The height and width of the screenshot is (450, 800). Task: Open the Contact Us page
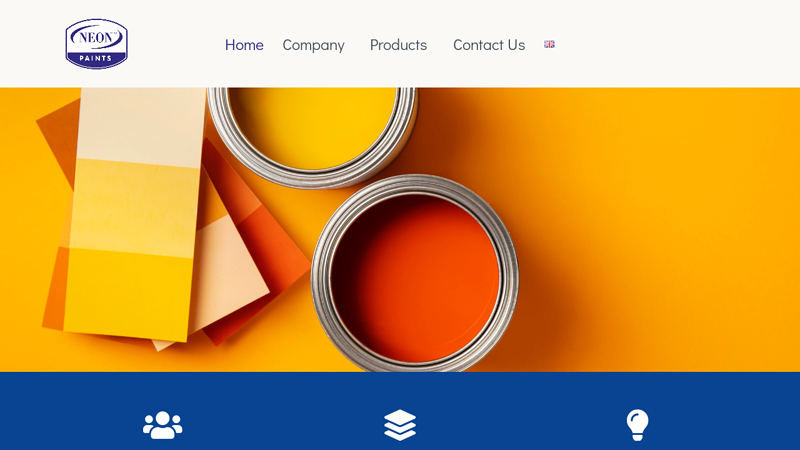coord(489,45)
